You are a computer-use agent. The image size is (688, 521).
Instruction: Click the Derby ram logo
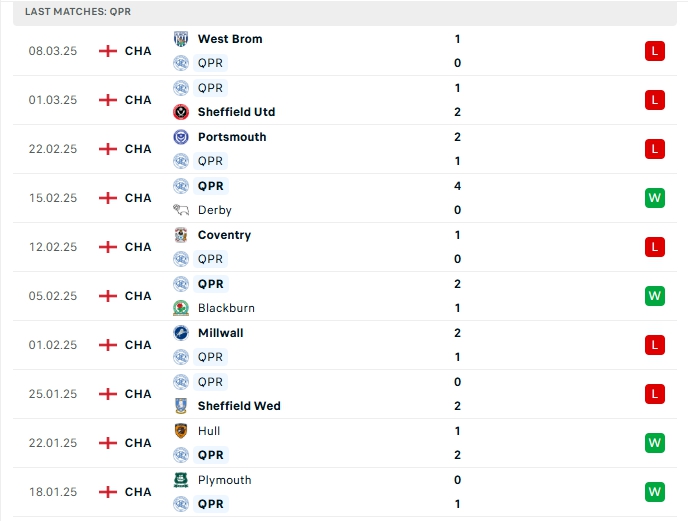click(181, 210)
